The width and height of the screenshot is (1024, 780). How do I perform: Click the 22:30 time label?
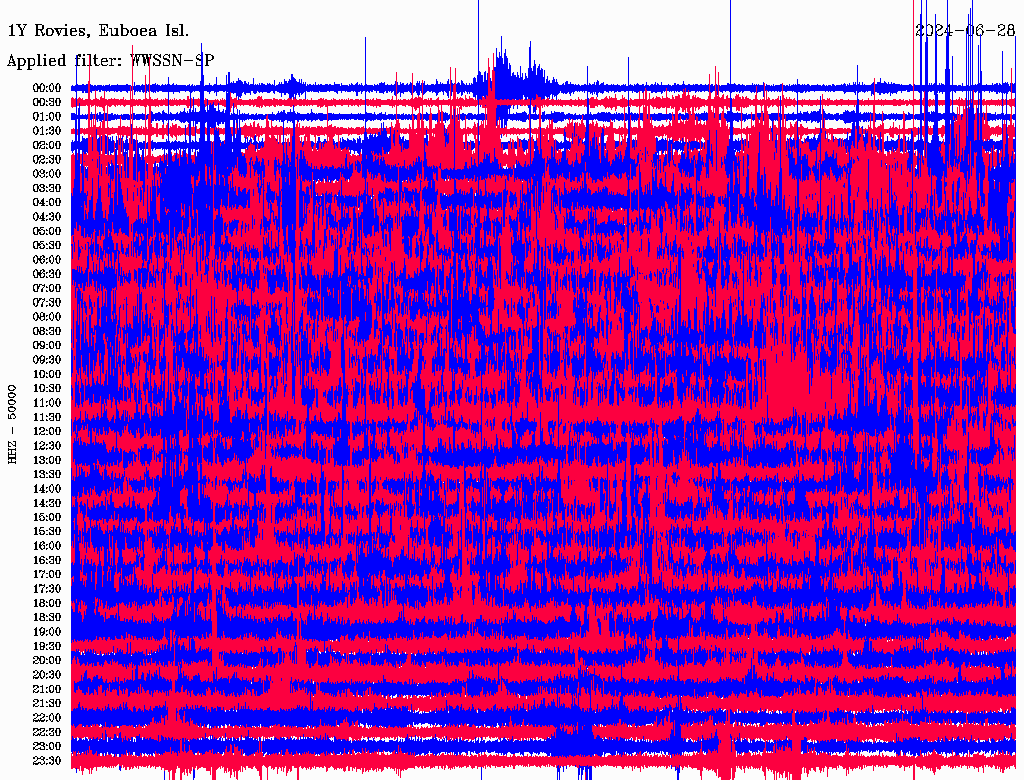(x=47, y=732)
